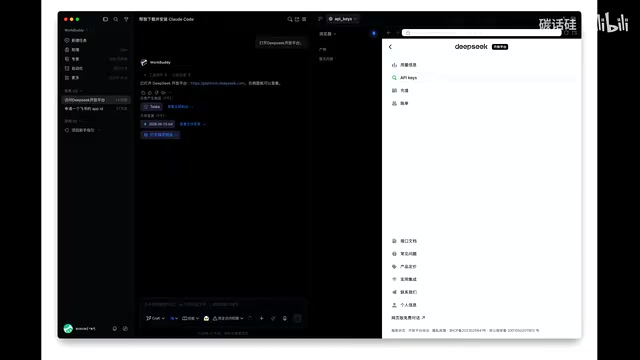Click the sidebar panel toggle icon in WorkBuddy
The width and height of the screenshot is (640, 360).
tap(105, 19)
